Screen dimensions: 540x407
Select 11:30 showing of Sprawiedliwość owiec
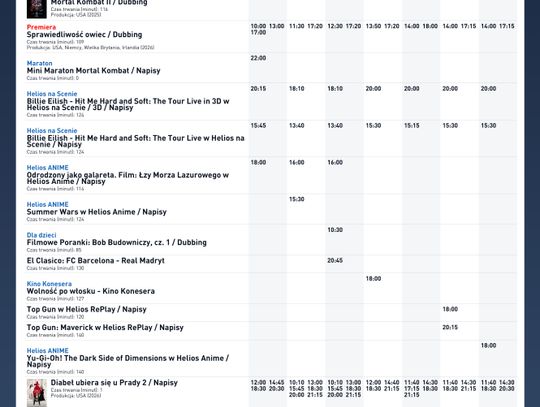click(x=297, y=26)
